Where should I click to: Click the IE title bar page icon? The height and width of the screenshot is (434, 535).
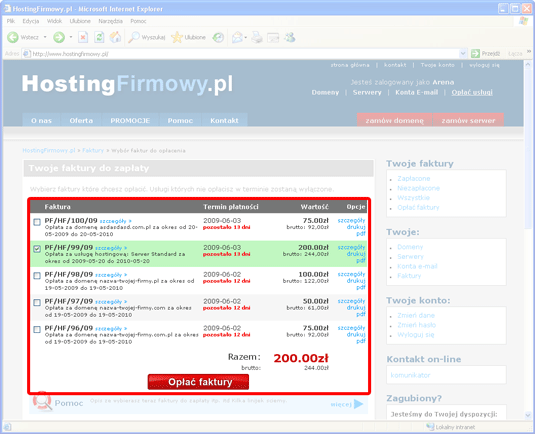click(x=7, y=9)
